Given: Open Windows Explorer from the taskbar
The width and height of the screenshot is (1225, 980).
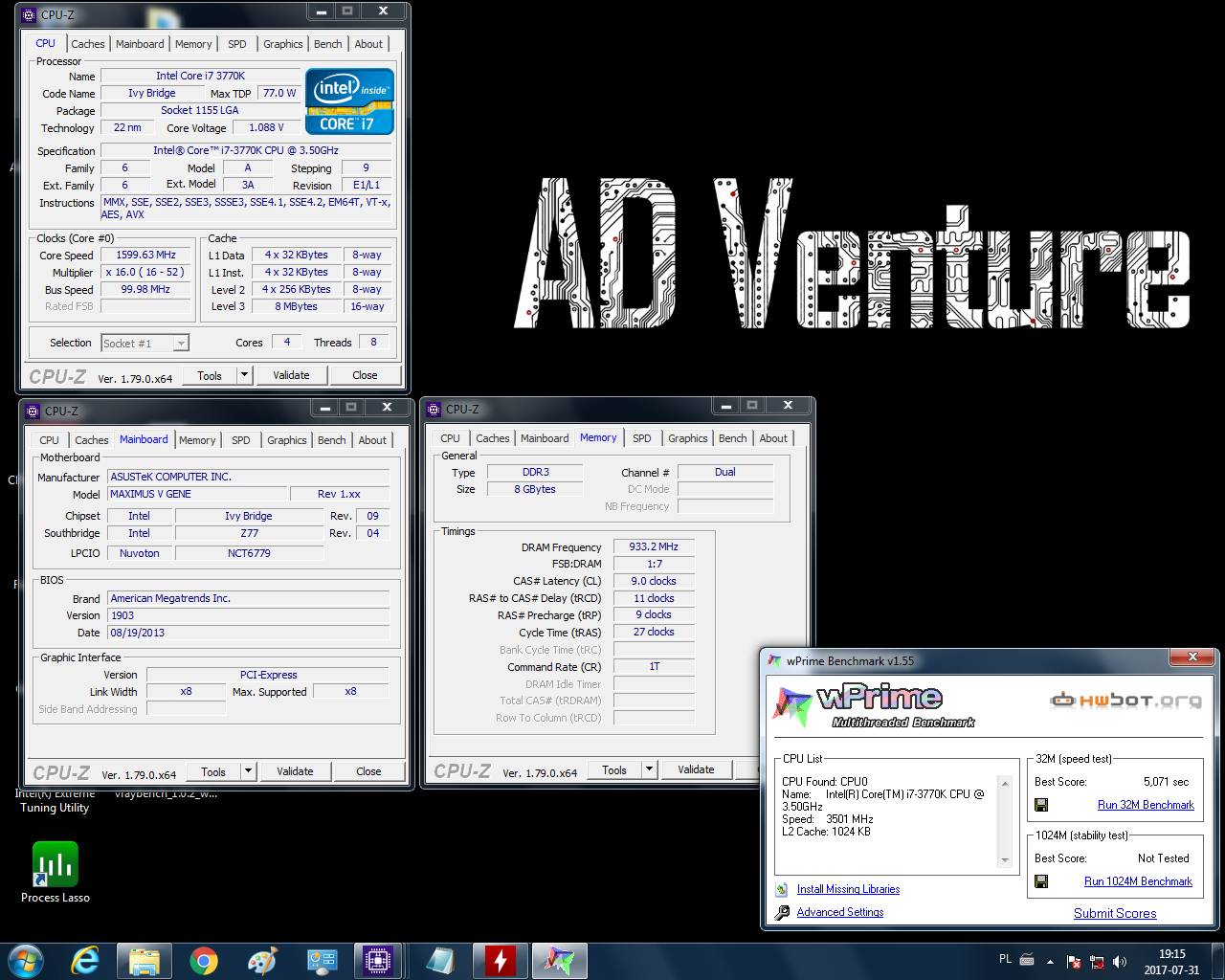Looking at the screenshot, I should tap(145, 960).
